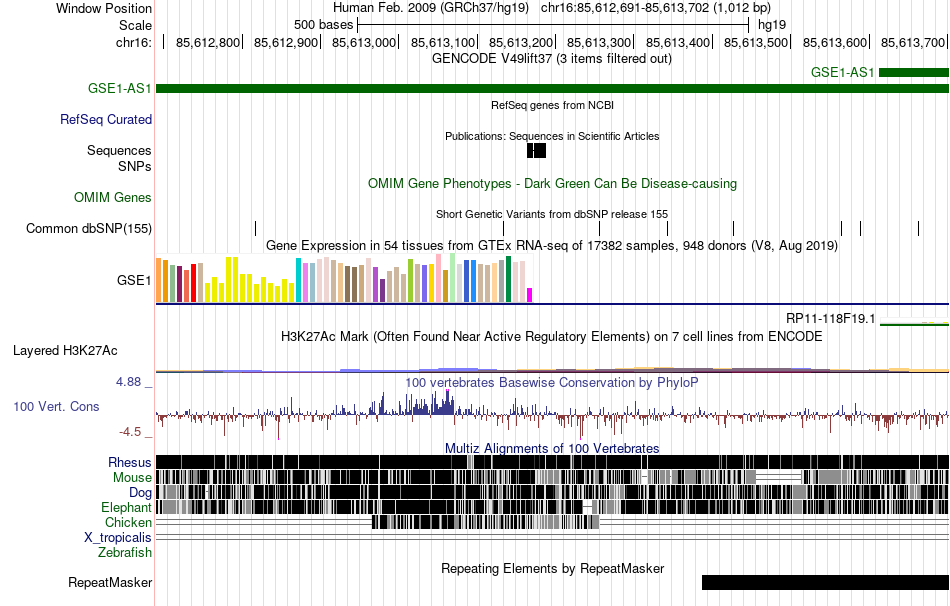Click the Chicken alignment block
The height and width of the screenshot is (606, 950).
point(485,522)
